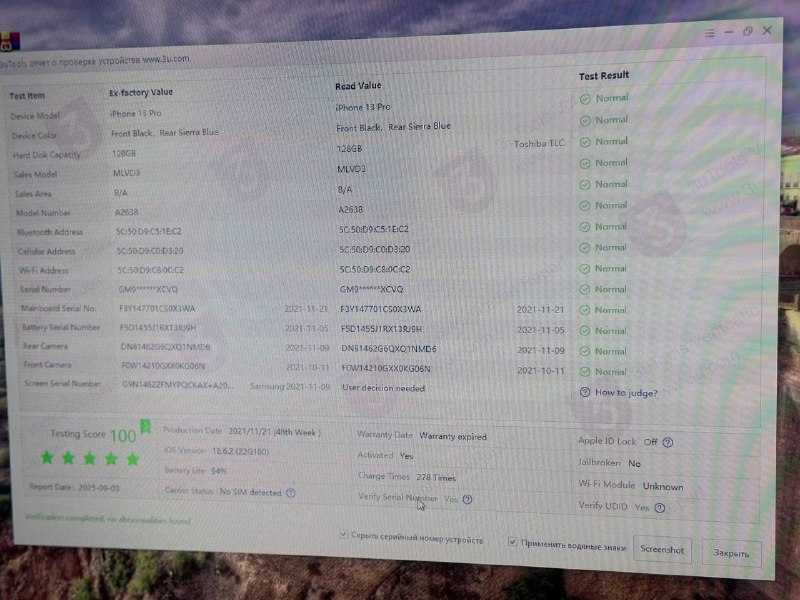Image resolution: width=800 pixels, height=600 pixels.
Task: Click the Normal check icon for Wi-Fi Address
Action: coord(585,269)
